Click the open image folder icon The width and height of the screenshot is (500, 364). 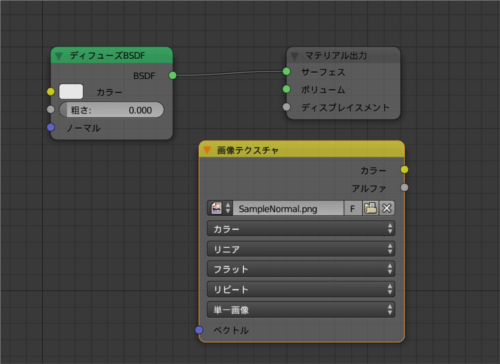[x=370, y=208]
